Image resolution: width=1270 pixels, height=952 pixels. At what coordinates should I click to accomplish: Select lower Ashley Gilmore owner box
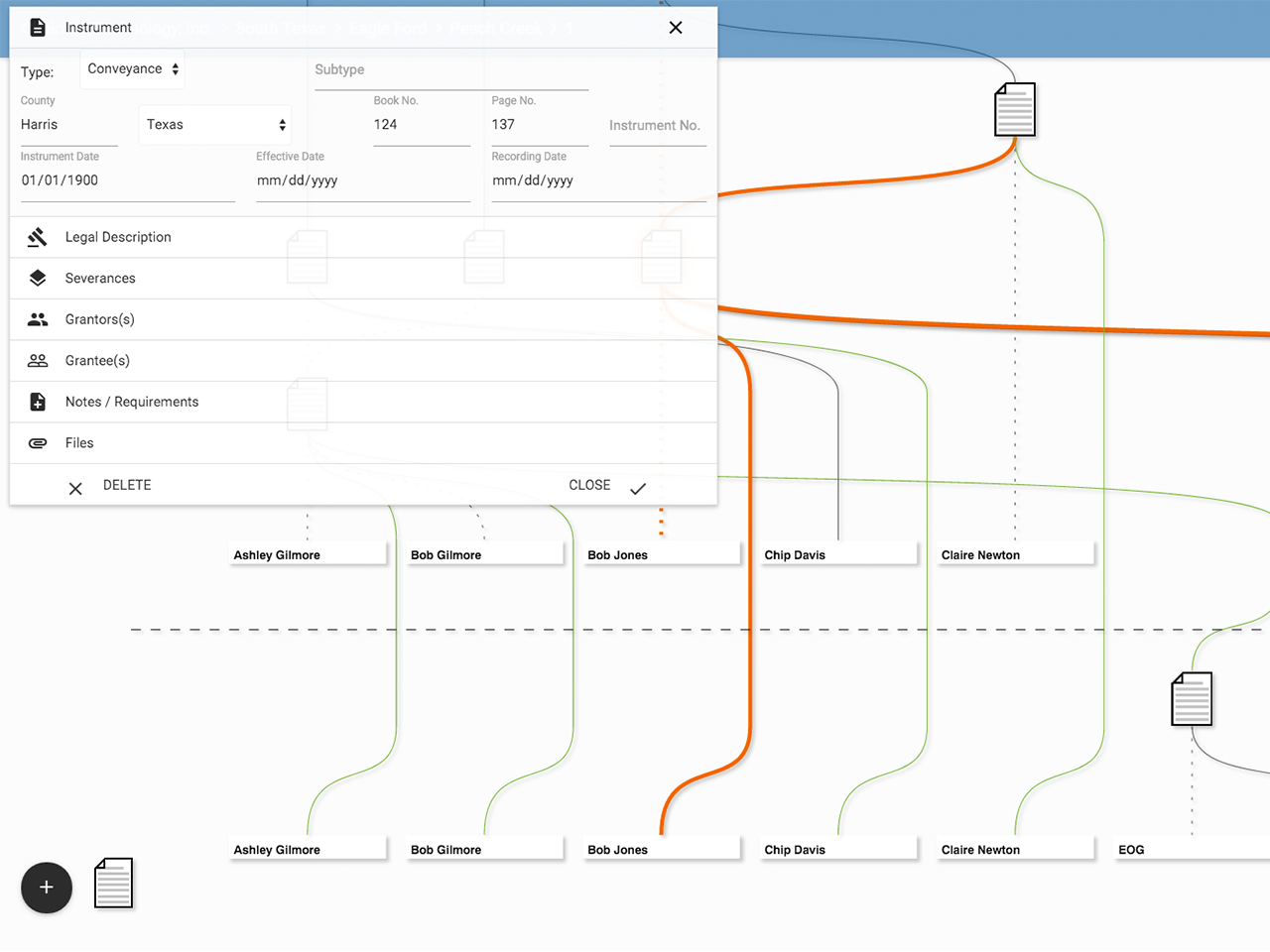[x=308, y=849]
